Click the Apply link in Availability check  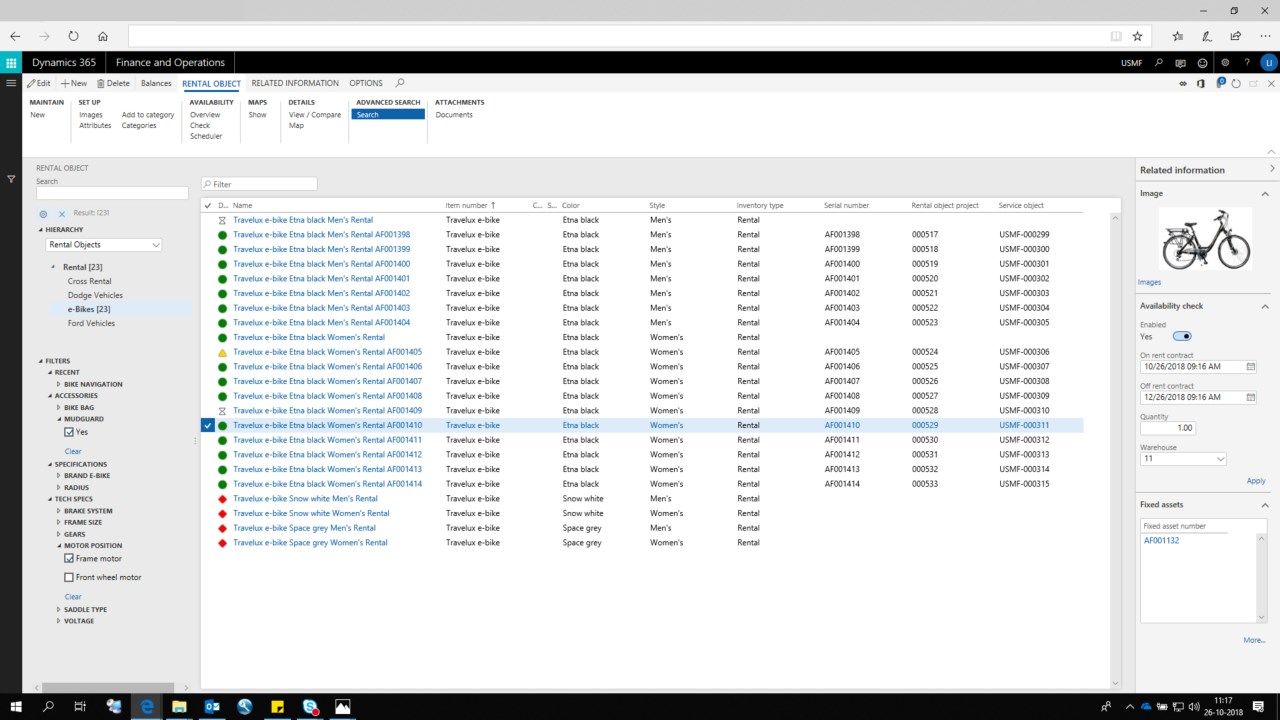pyautogui.click(x=1256, y=481)
